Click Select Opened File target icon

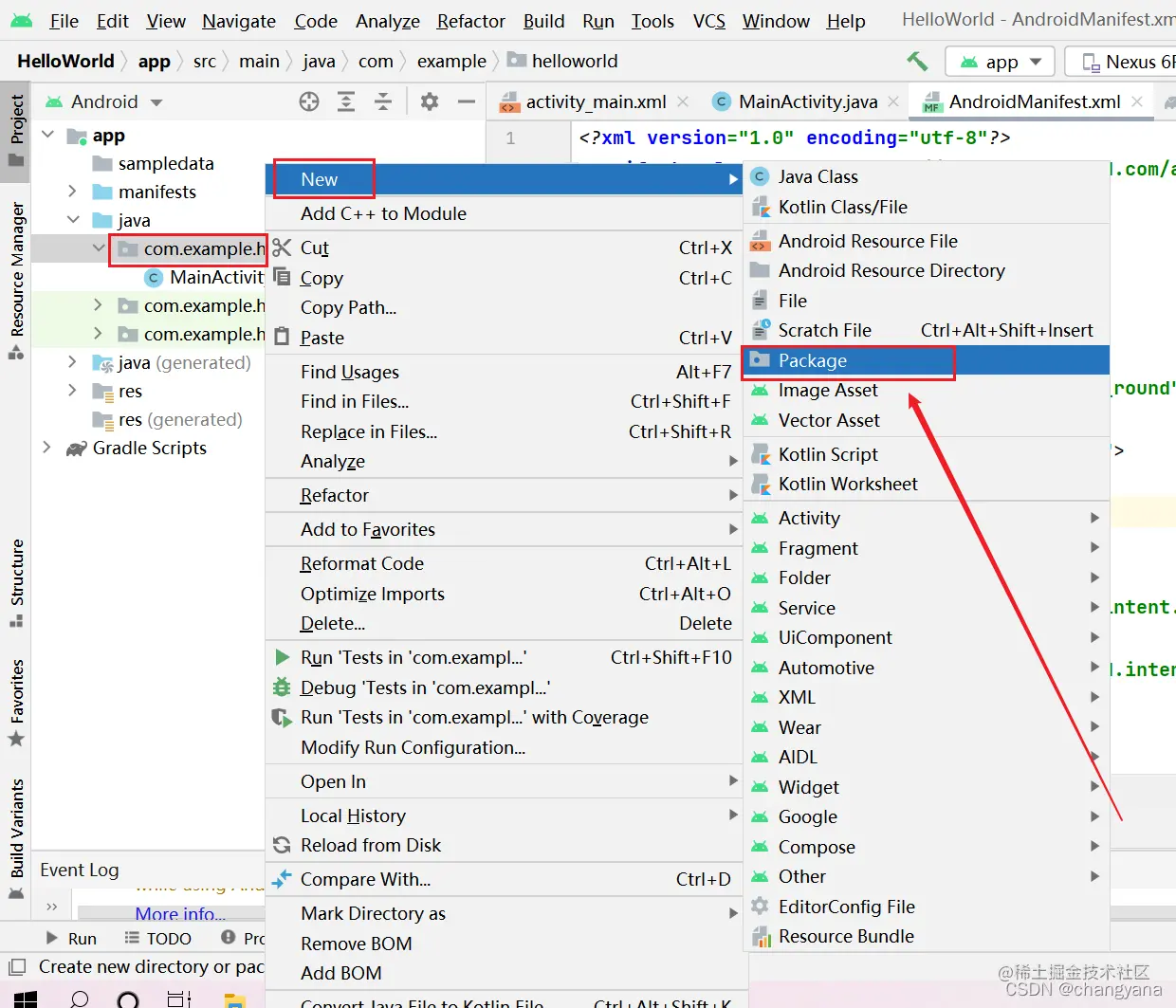[x=309, y=101]
